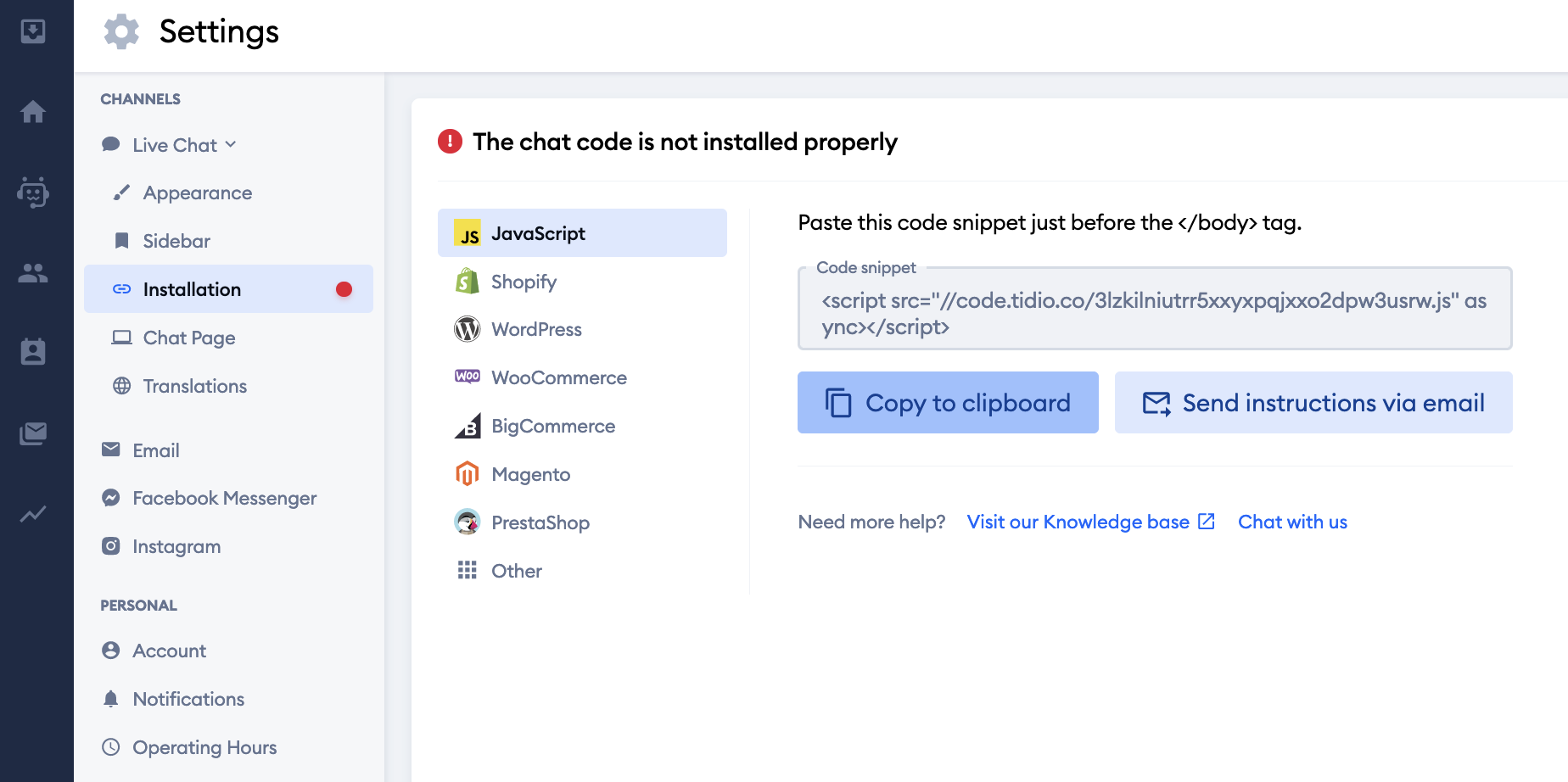This screenshot has width=1568, height=782.
Task: Select the Shopify installation tab
Action: [582, 282]
